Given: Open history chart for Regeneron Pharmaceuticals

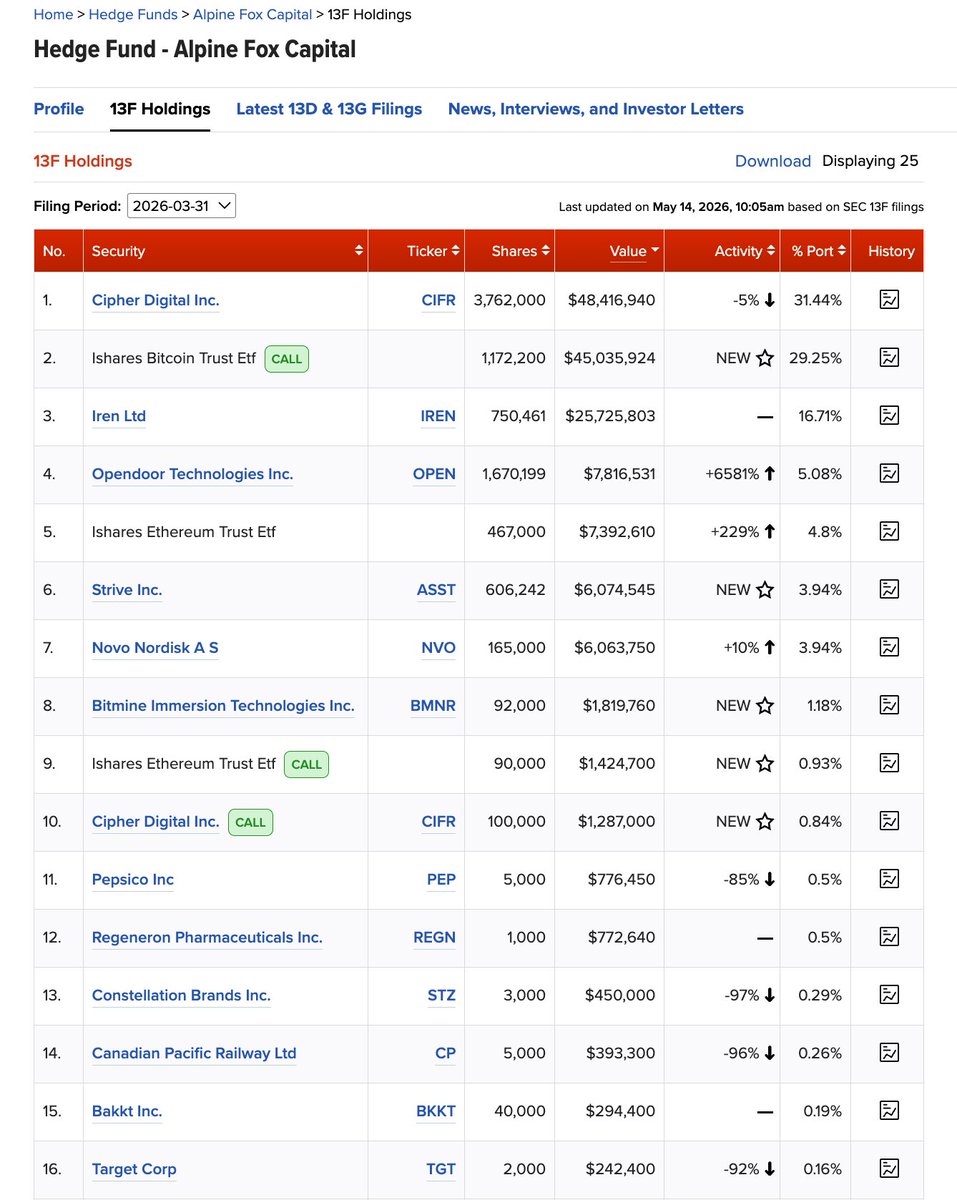Looking at the screenshot, I should tap(888, 937).
